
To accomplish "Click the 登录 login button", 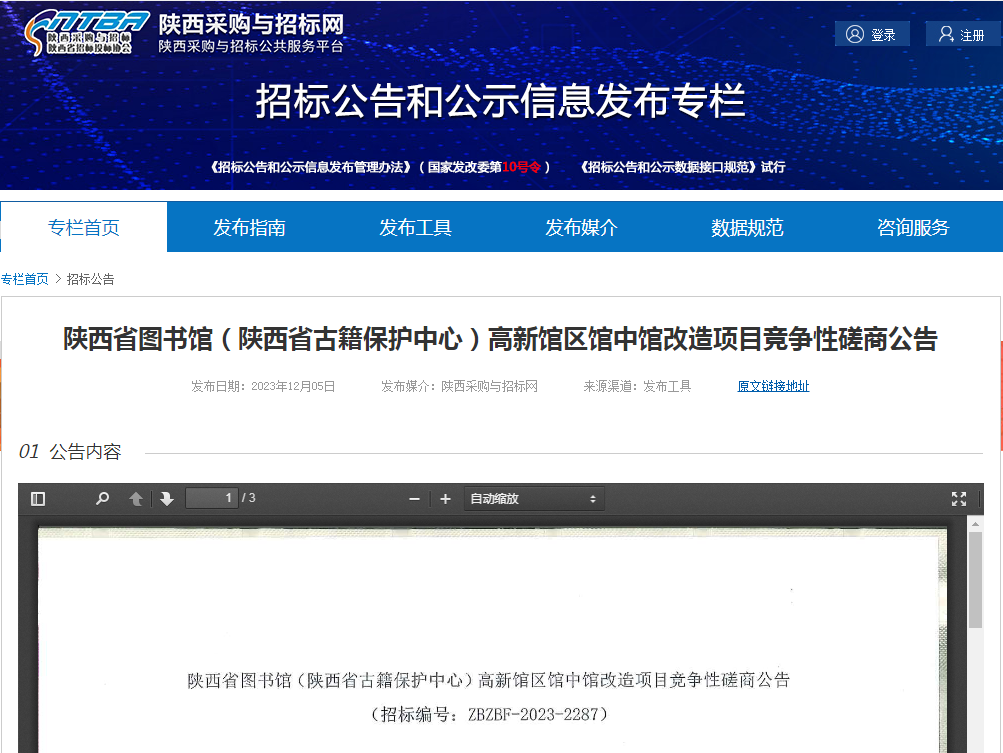I will coord(872,34).
